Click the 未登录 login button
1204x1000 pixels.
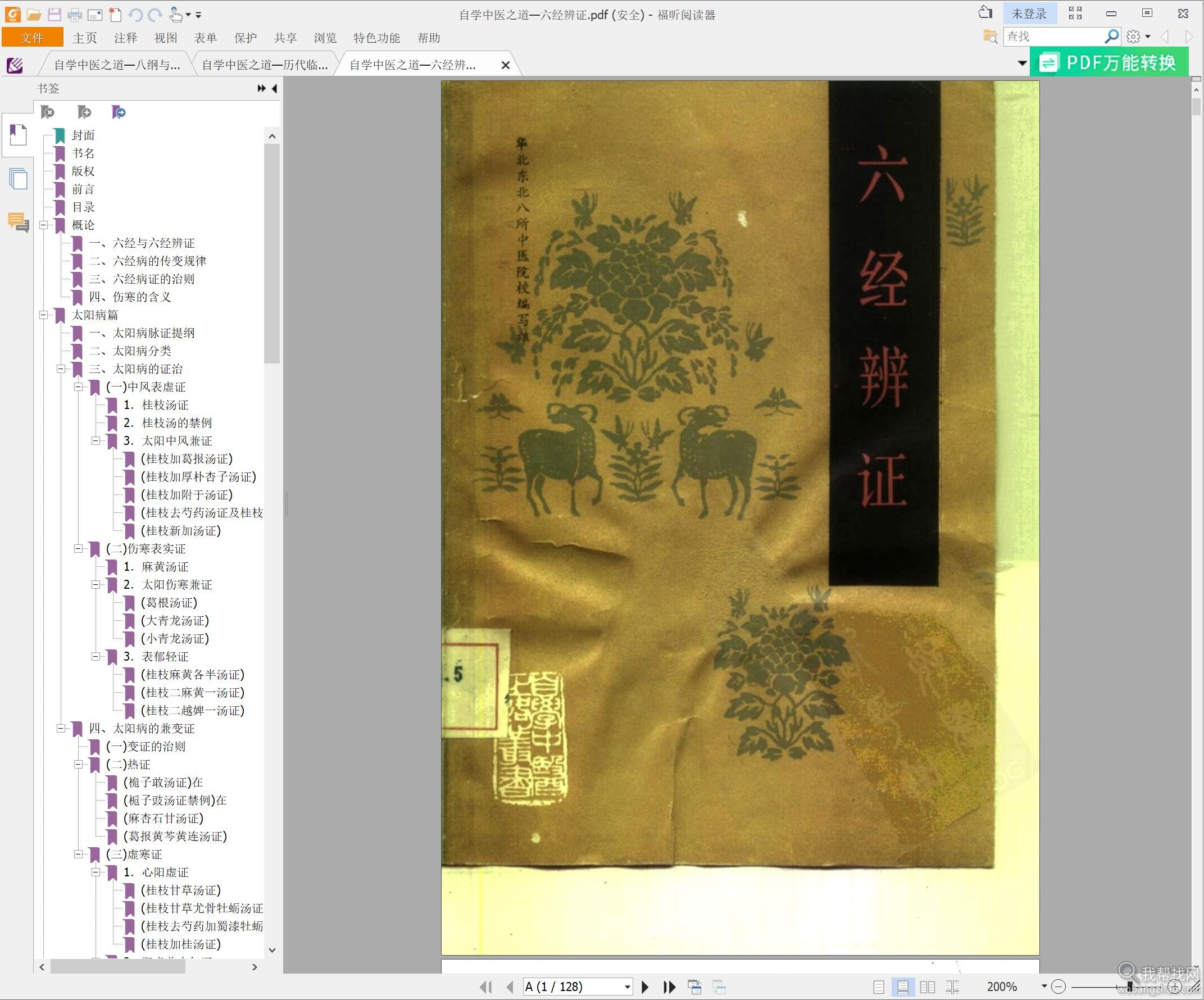tap(1029, 13)
